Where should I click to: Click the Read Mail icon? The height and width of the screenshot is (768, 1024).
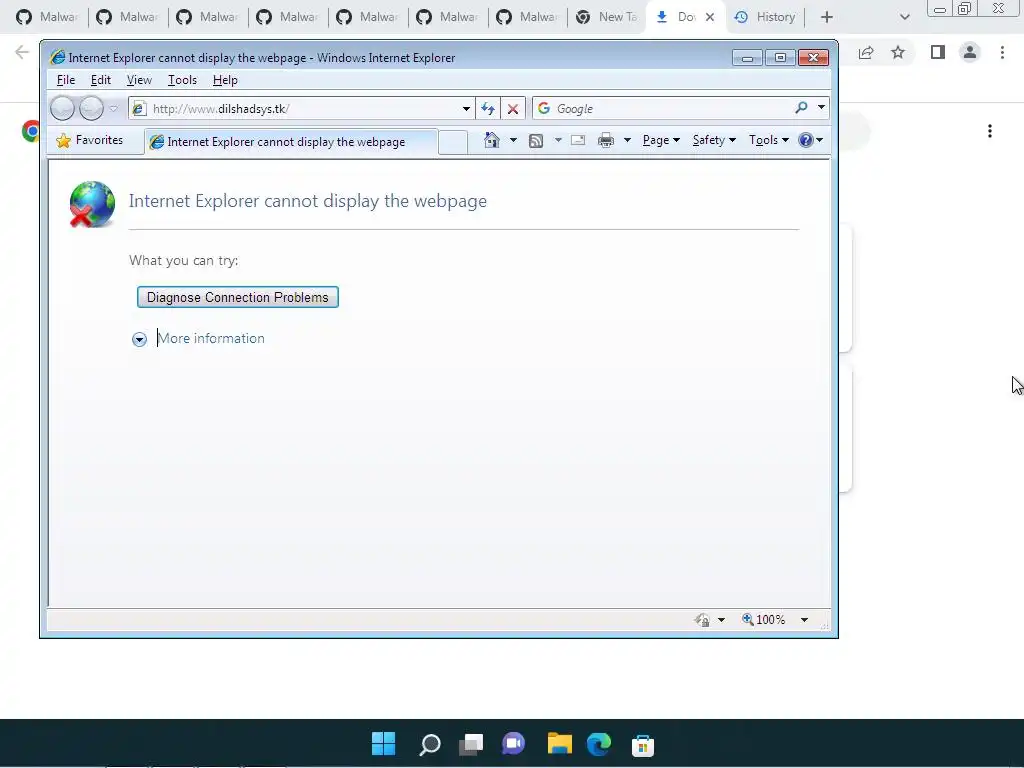(x=578, y=140)
